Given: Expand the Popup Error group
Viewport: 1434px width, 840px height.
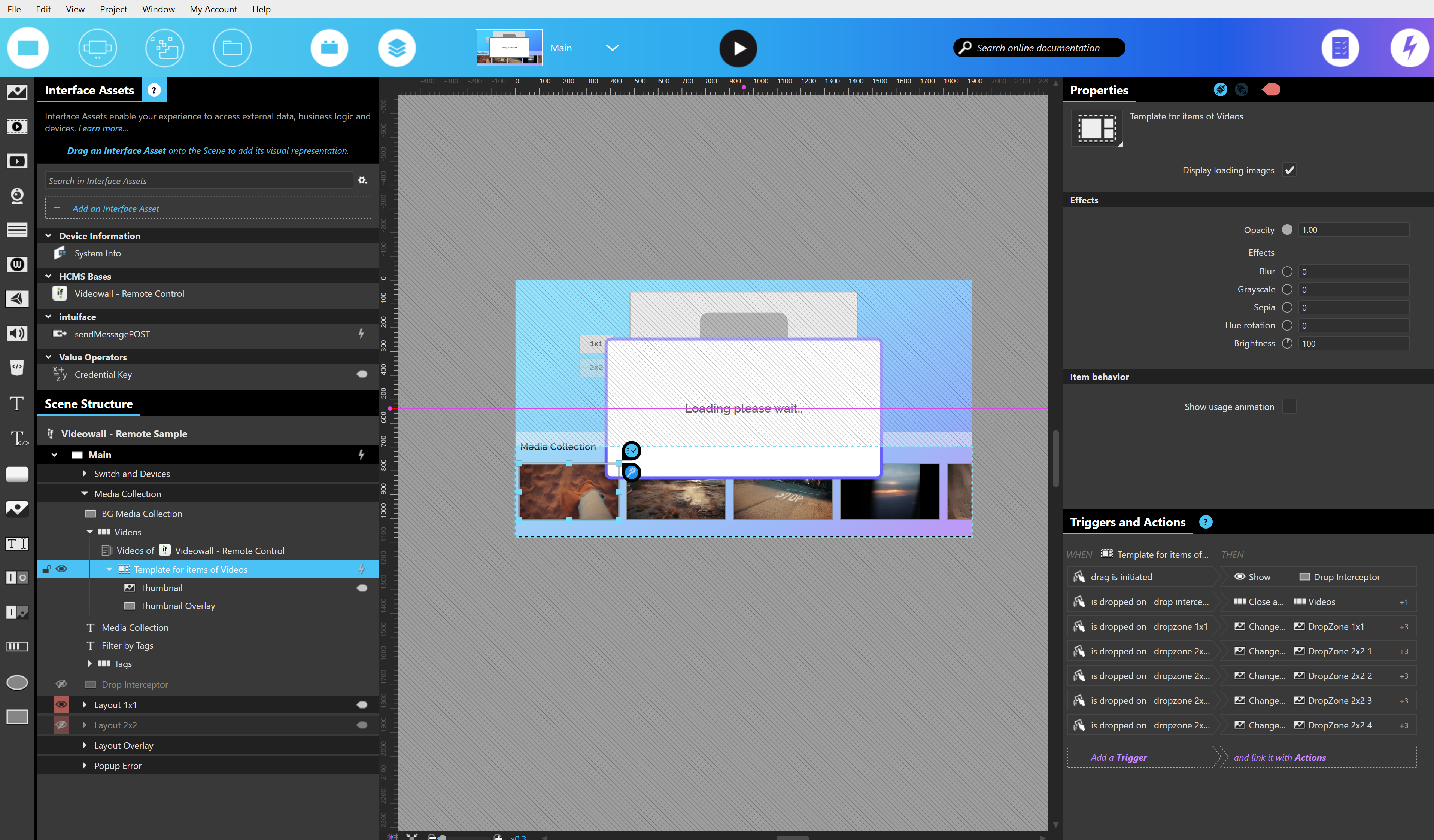Looking at the screenshot, I should pos(84,766).
